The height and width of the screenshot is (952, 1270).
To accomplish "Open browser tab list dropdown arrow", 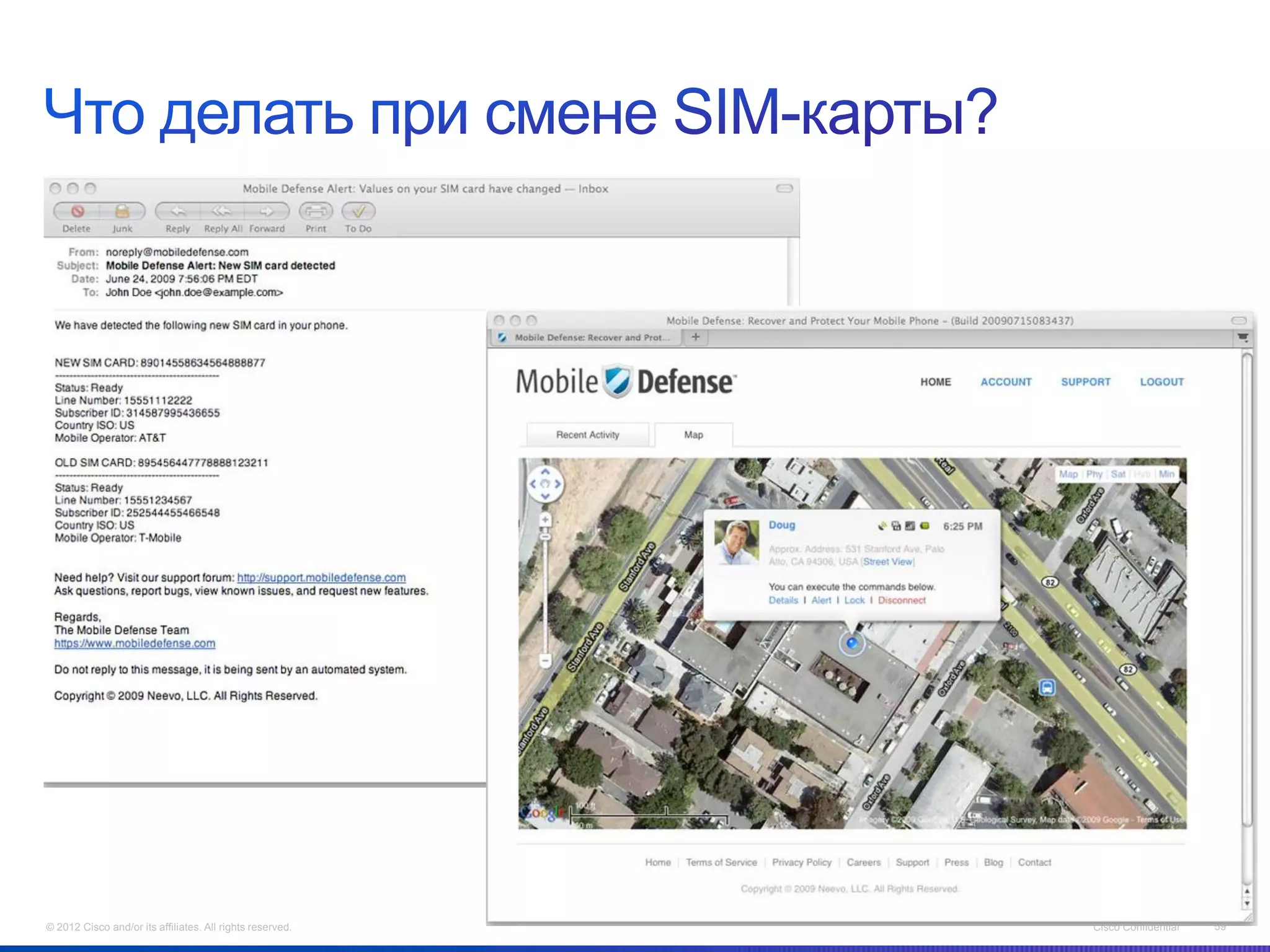I will coord(1243,337).
